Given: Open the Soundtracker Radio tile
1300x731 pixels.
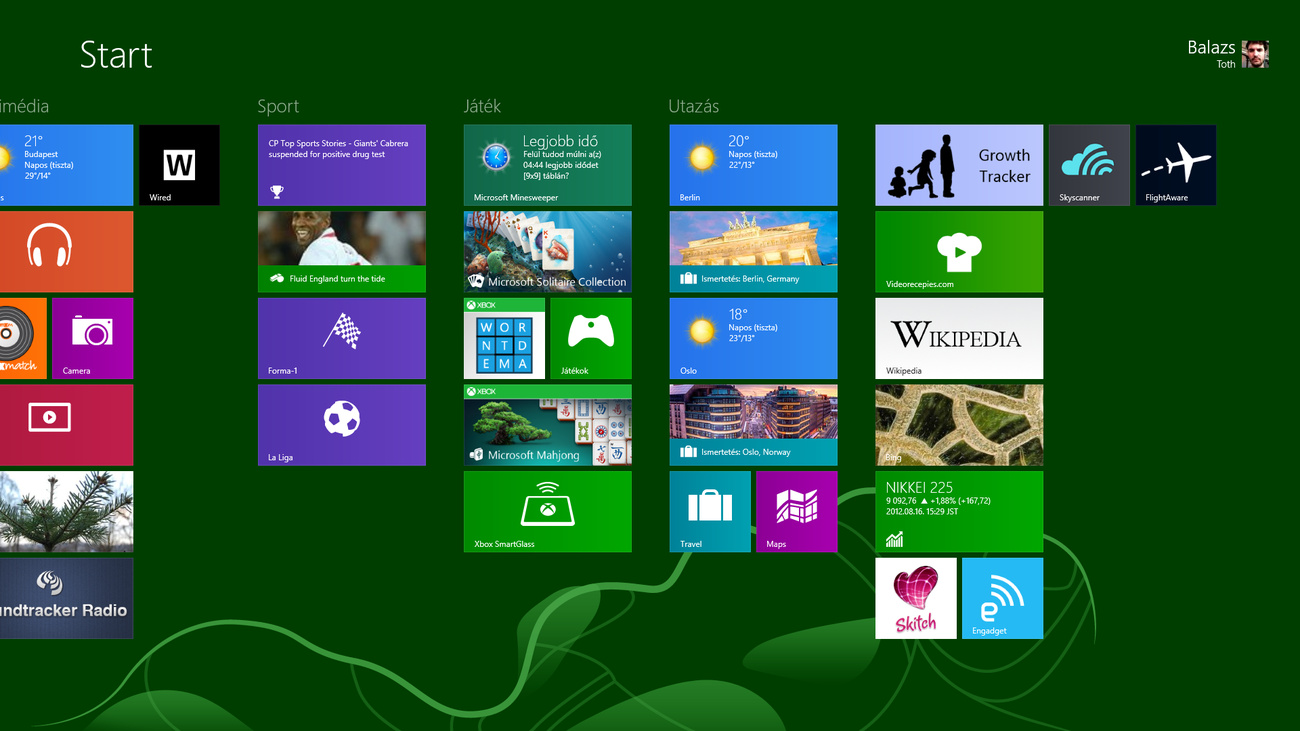Looking at the screenshot, I should coord(66,598).
